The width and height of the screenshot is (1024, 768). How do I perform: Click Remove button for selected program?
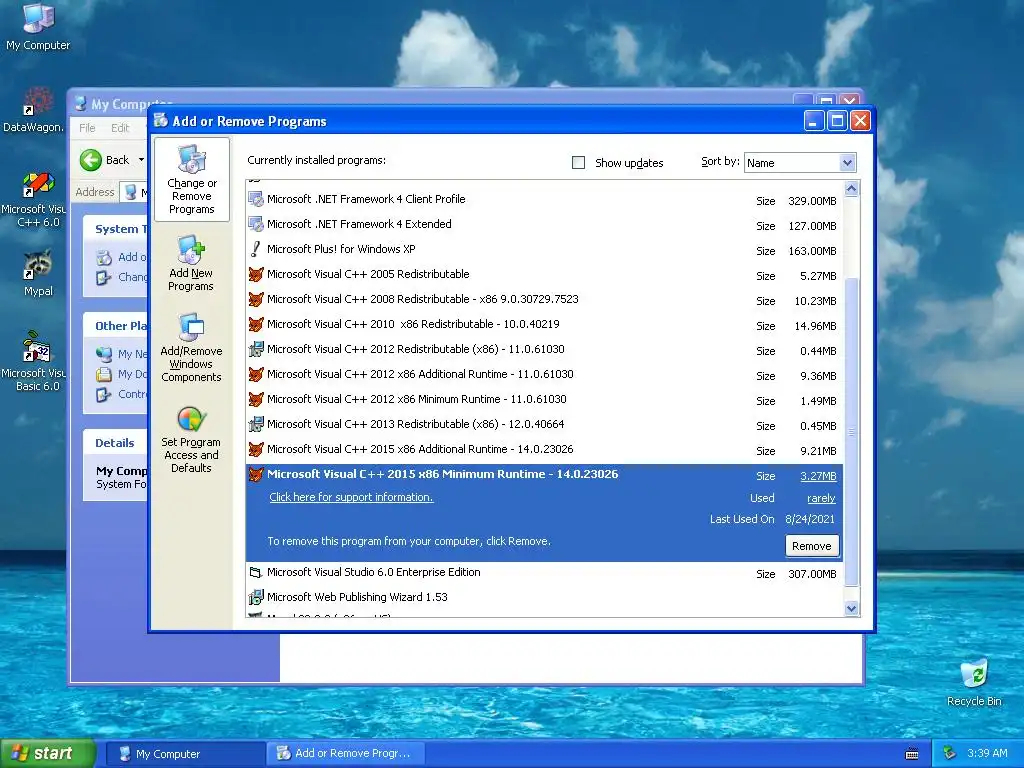[x=812, y=546]
